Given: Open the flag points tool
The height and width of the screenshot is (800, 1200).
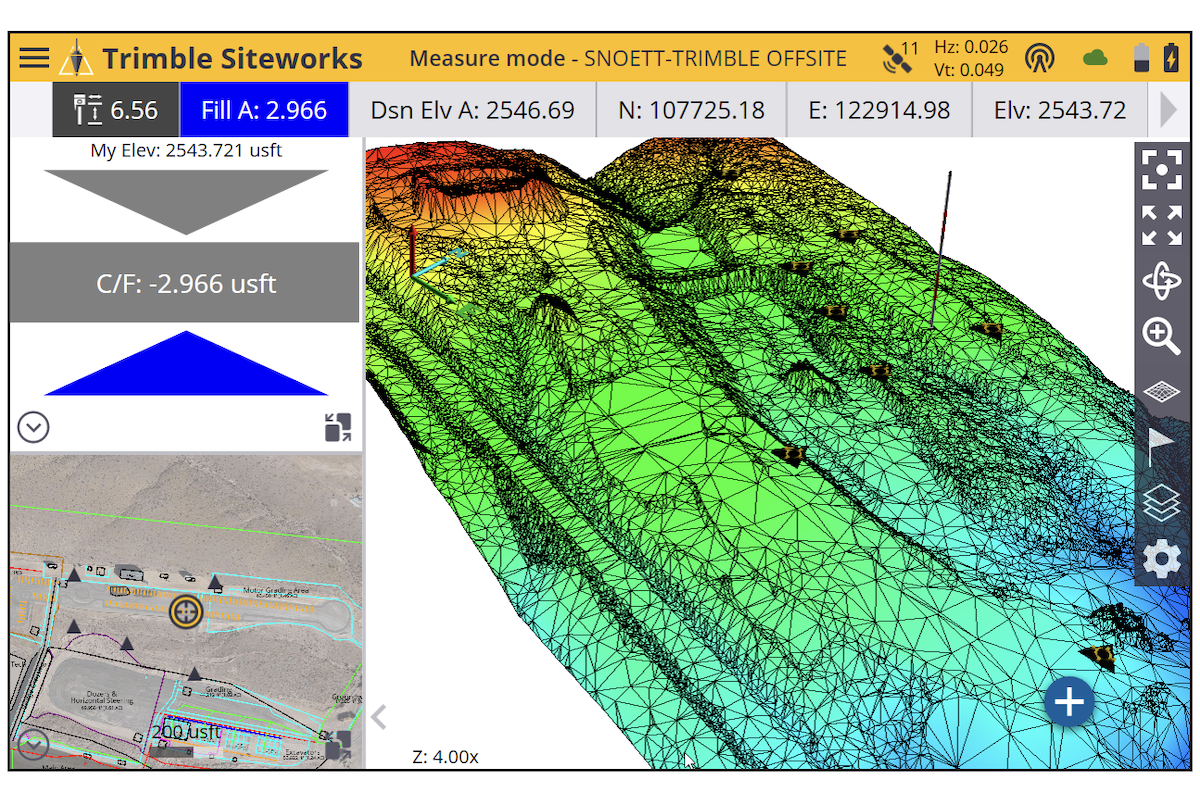Looking at the screenshot, I should (x=1161, y=446).
